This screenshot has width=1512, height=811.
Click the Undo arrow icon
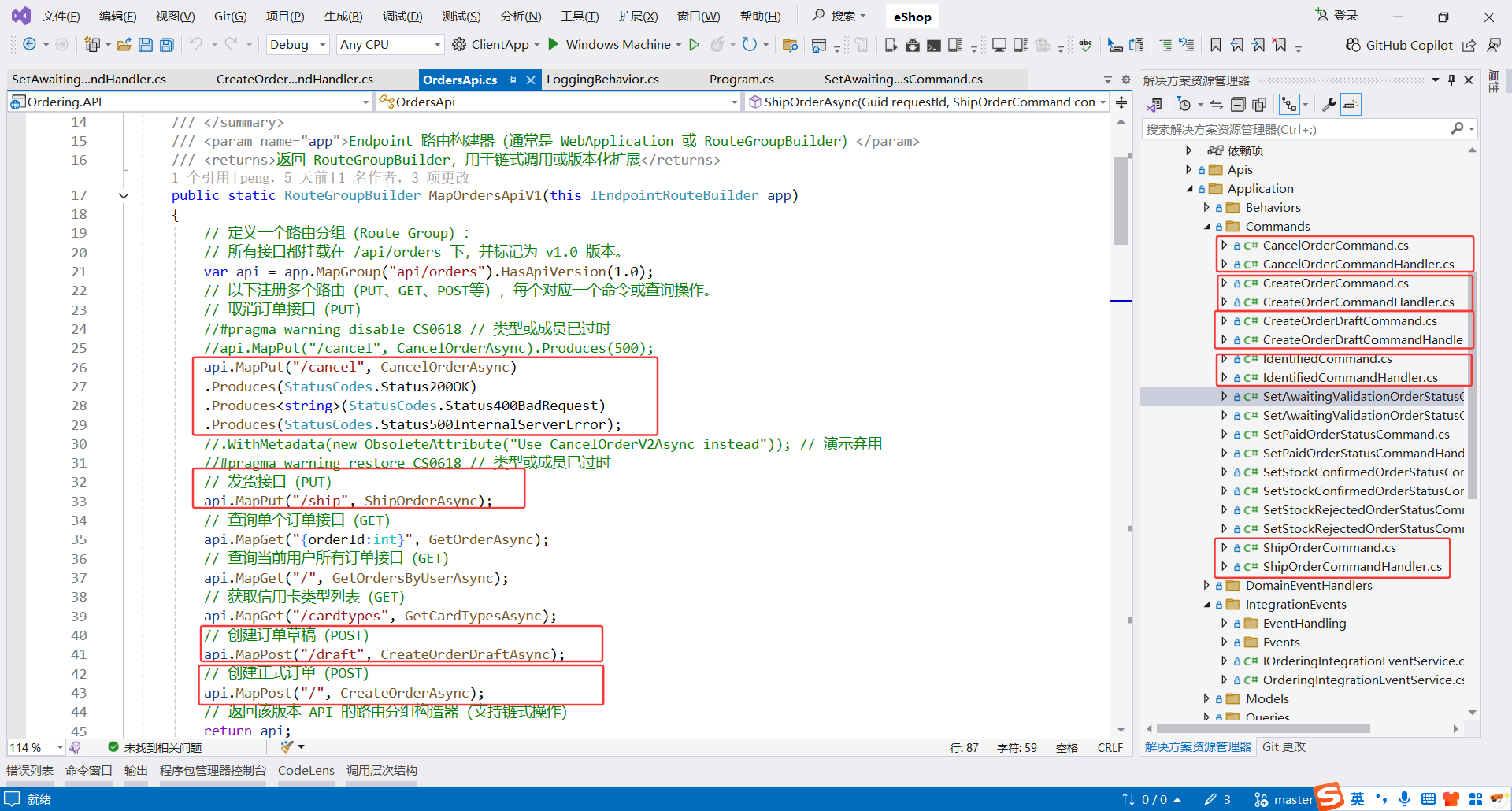click(196, 44)
